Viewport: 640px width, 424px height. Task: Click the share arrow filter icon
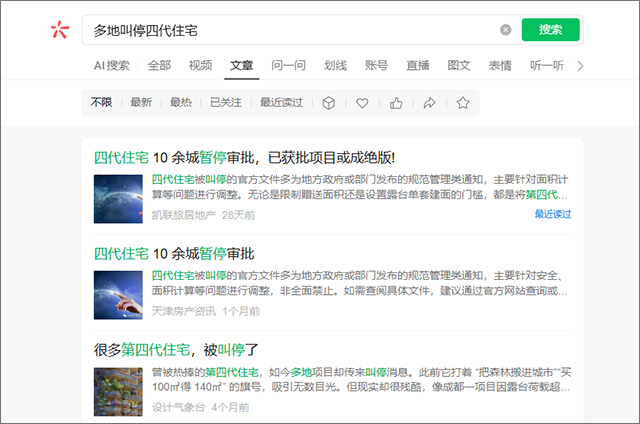[x=429, y=103]
